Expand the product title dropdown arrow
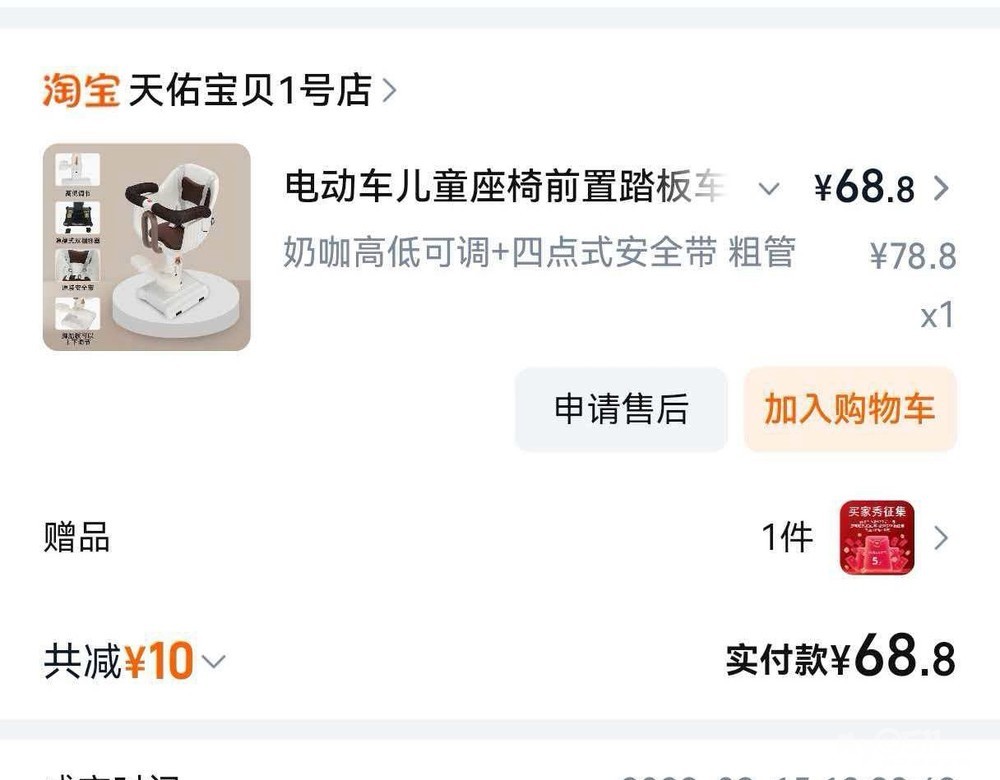 [x=768, y=189]
